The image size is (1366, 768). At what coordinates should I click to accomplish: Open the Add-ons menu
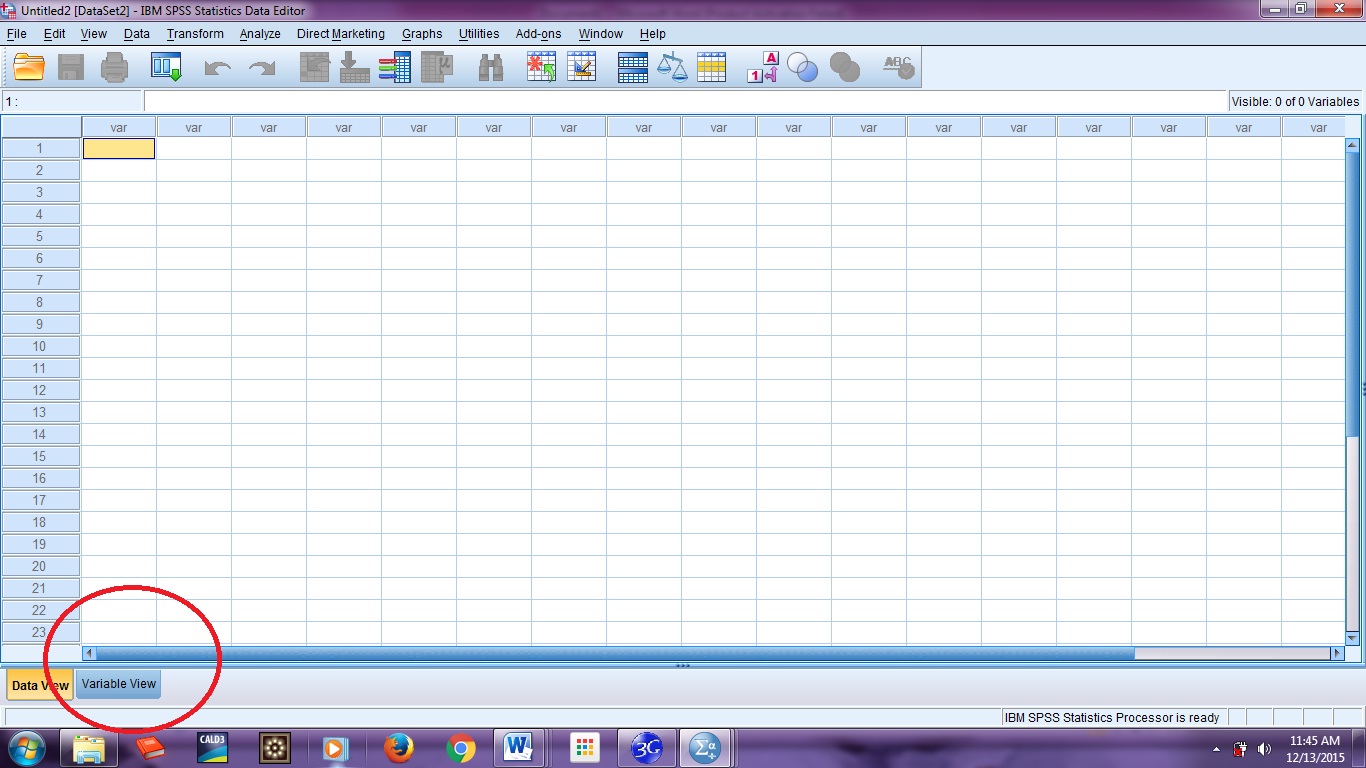(539, 34)
